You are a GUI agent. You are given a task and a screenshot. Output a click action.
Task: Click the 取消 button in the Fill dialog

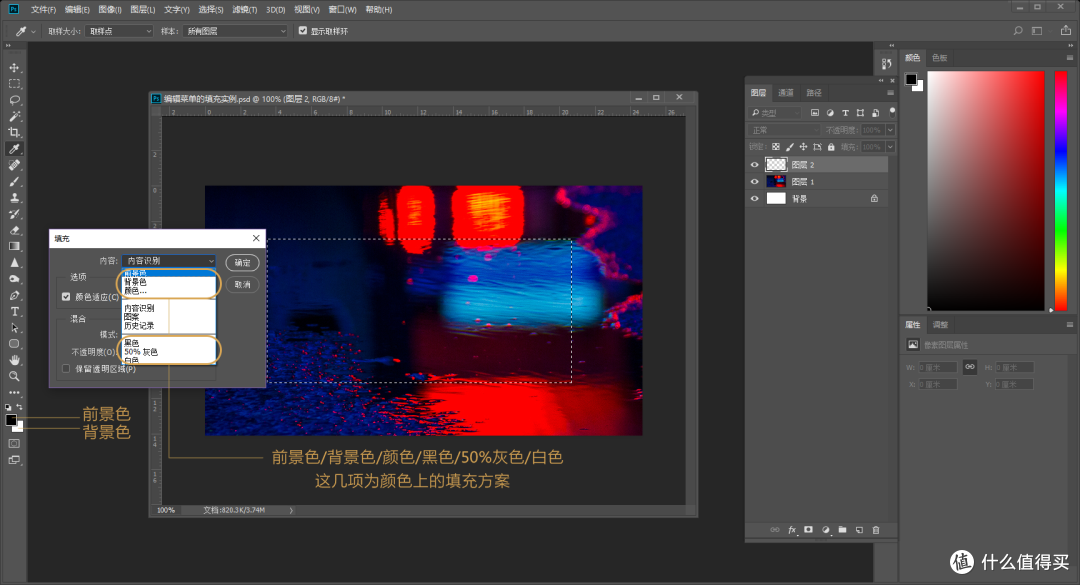click(x=240, y=284)
